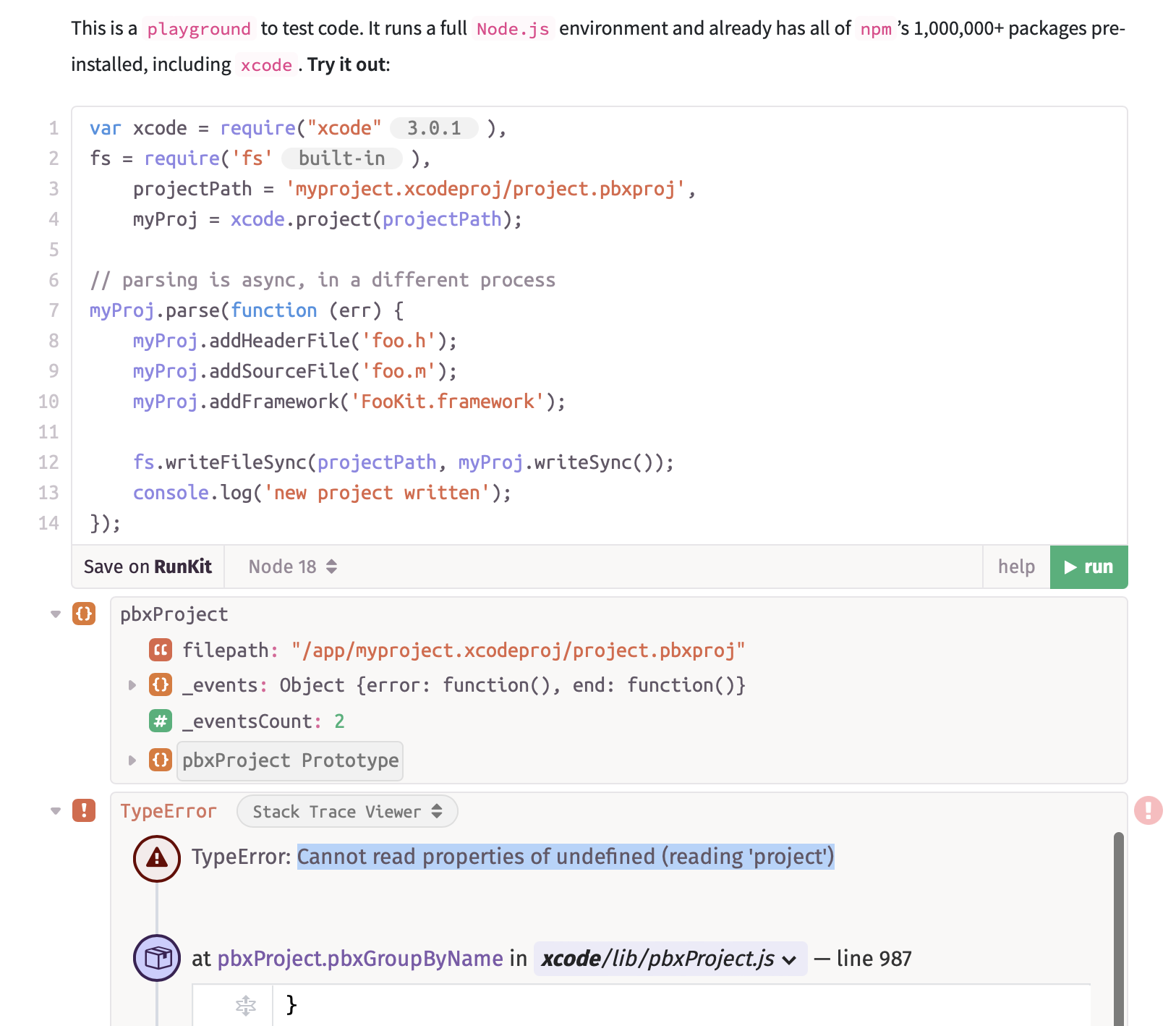Click the filepath value "/app/myproject.xcodeproj/project.pbxproj"
The image size is (1176, 1026).
(518, 650)
